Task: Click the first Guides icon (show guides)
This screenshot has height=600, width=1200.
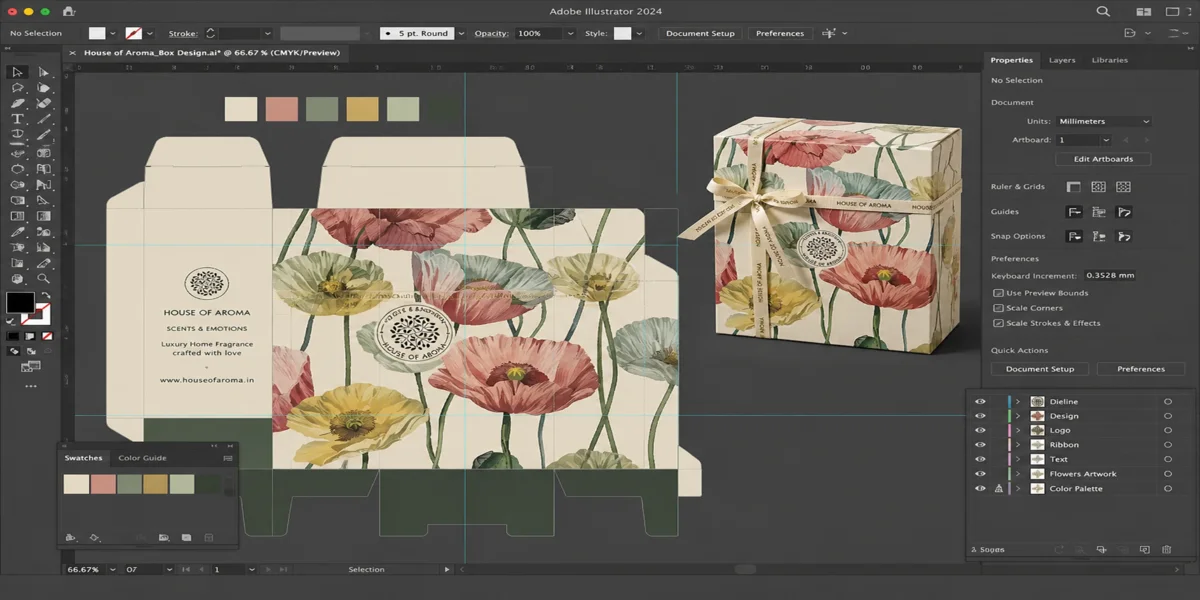Action: (x=1074, y=212)
